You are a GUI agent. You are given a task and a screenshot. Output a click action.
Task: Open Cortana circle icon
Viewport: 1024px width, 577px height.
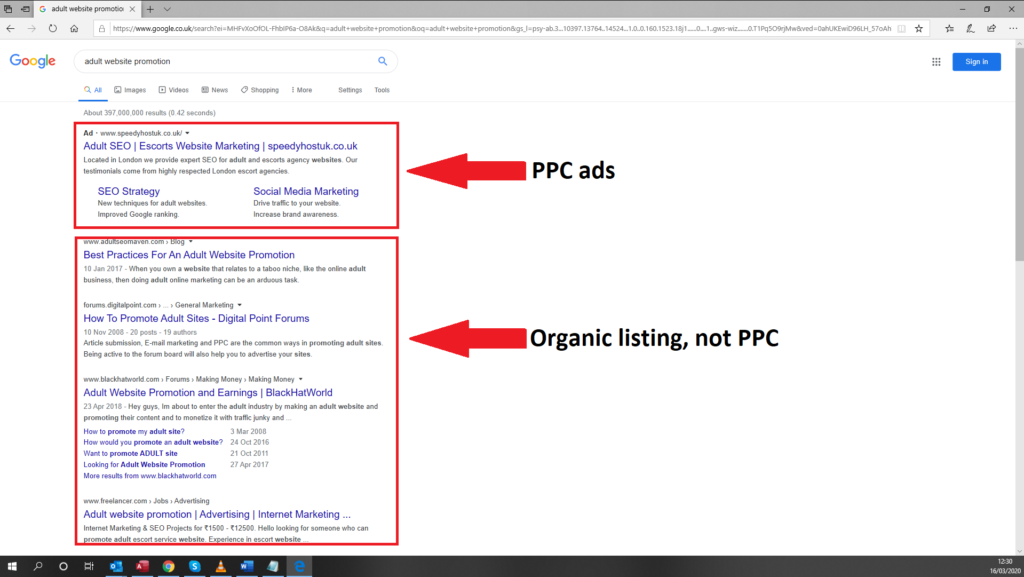point(63,566)
